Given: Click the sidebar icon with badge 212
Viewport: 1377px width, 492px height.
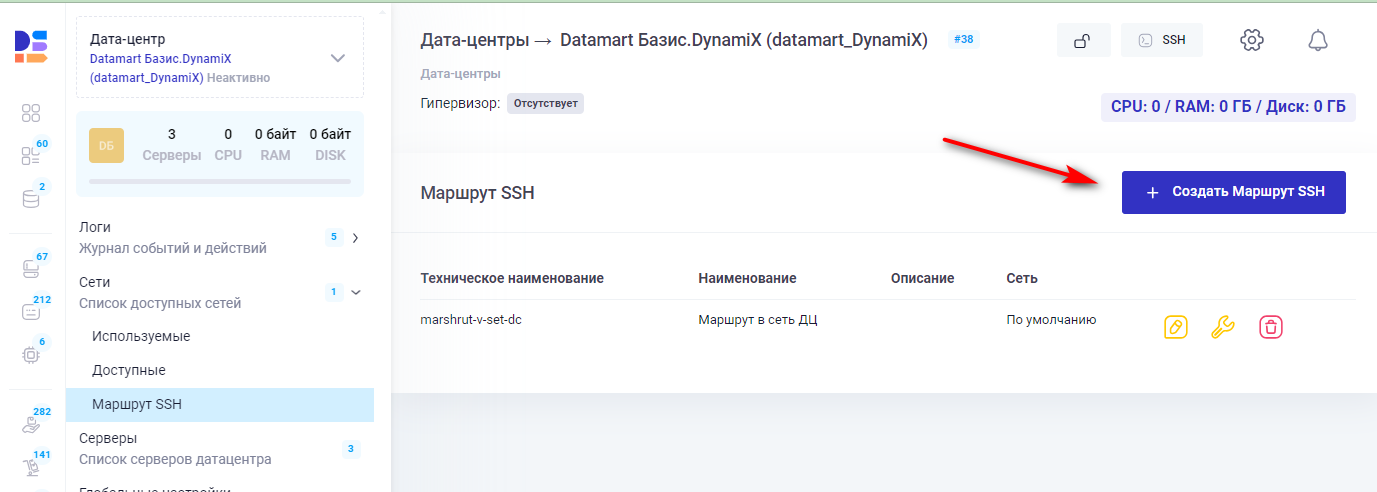Looking at the screenshot, I should 31,311.
